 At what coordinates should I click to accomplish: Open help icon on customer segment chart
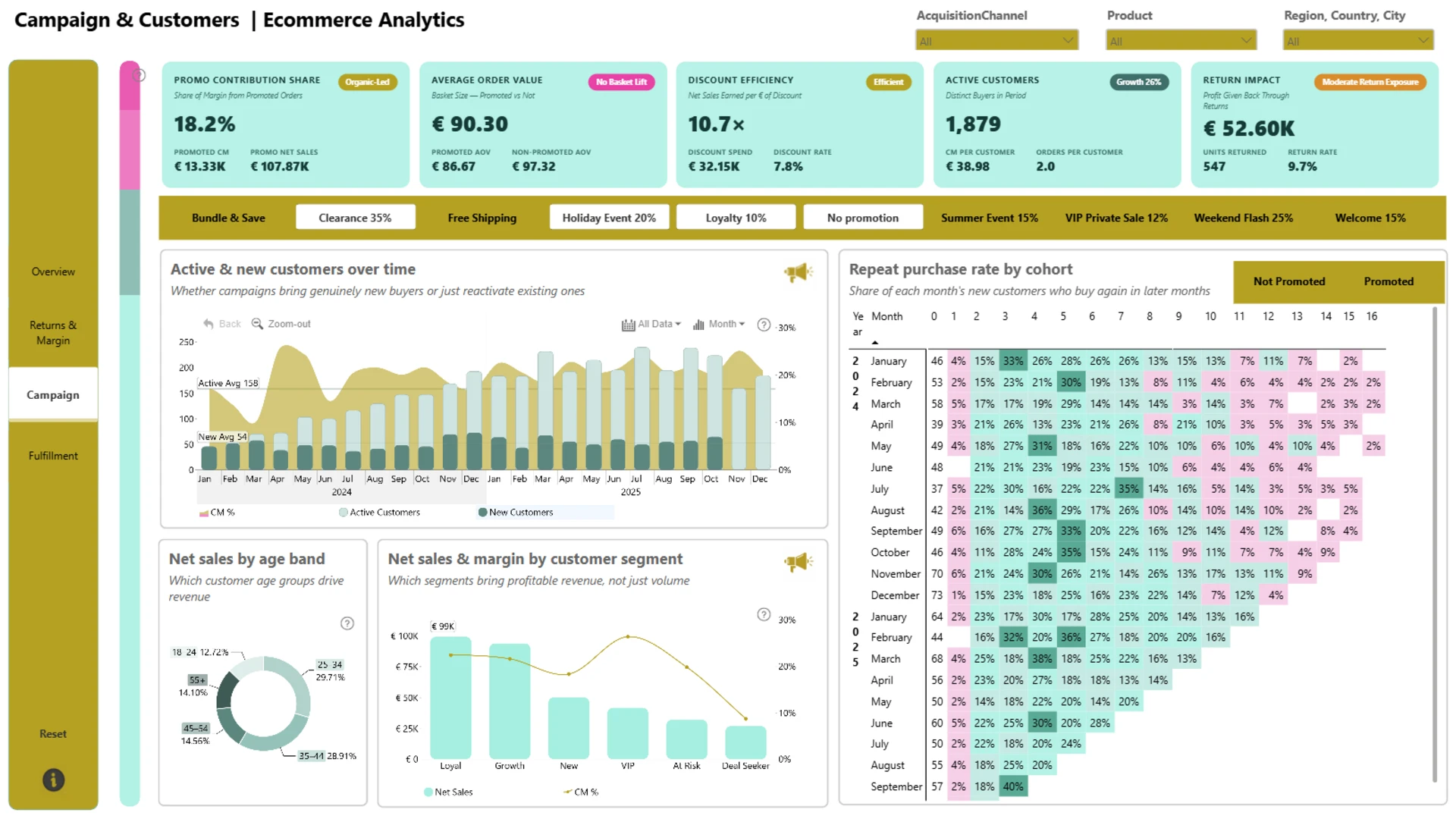[764, 614]
